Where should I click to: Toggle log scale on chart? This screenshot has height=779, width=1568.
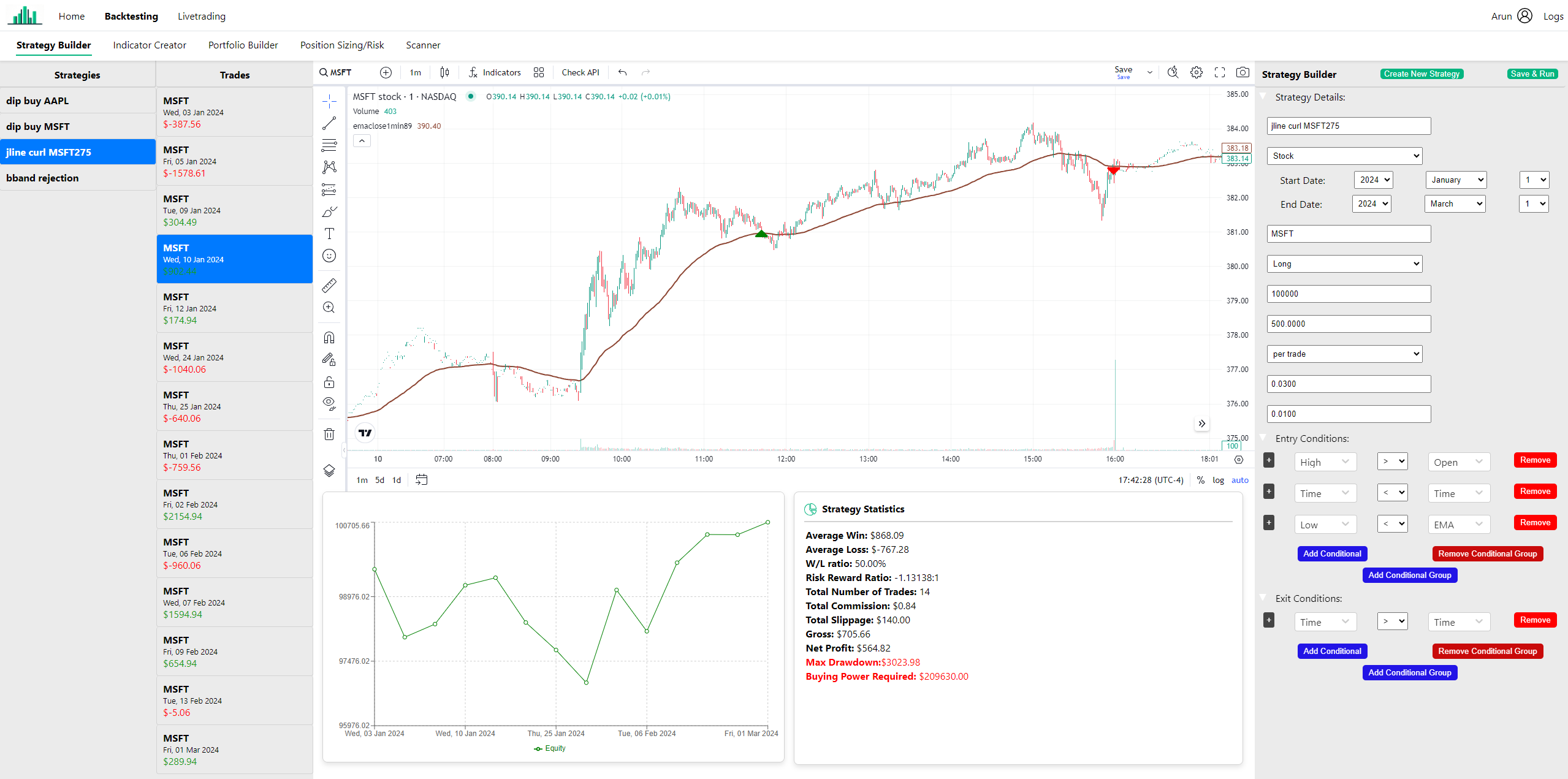coord(1218,480)
